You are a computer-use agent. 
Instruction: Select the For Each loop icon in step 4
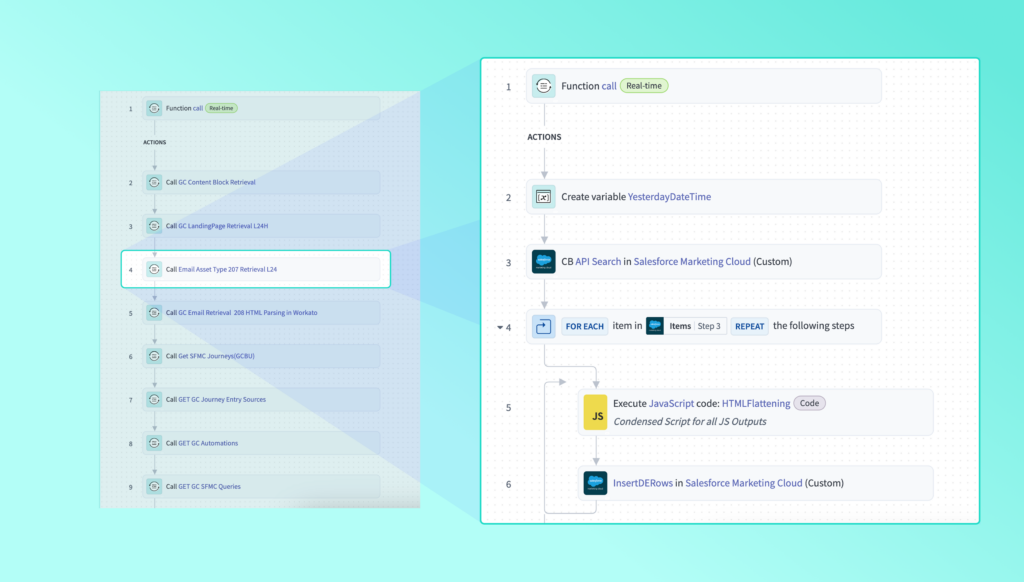point(543,326)
